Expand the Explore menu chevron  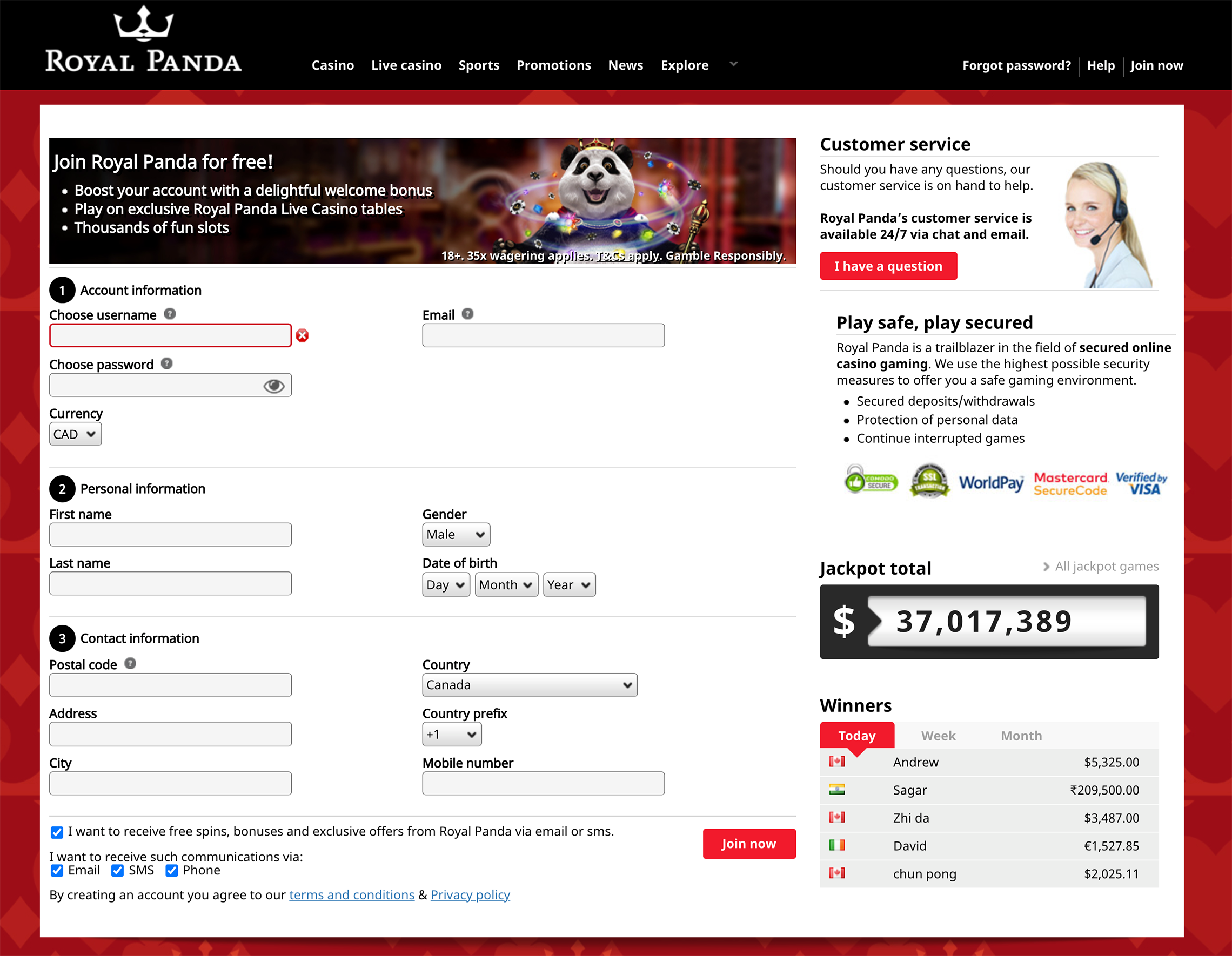[734, 64]
